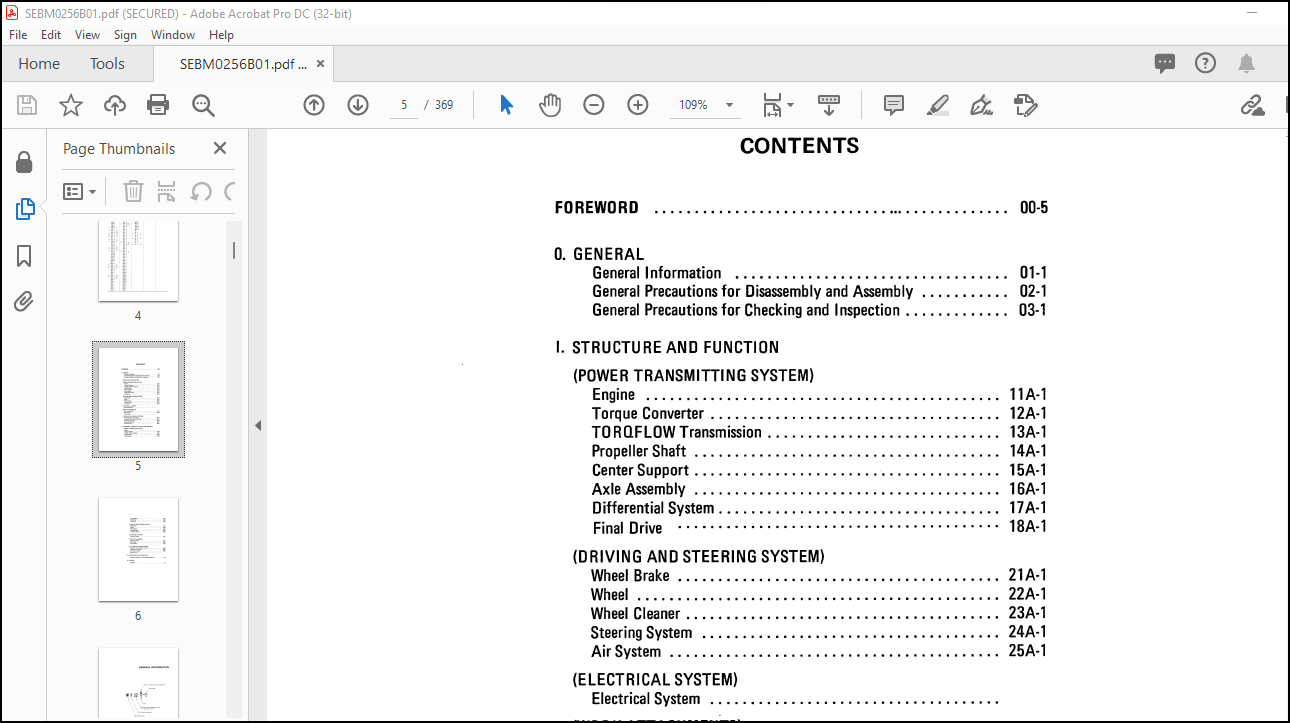Click the share link icon
Screen dimensions: 1290x723
pos(1252,105)
